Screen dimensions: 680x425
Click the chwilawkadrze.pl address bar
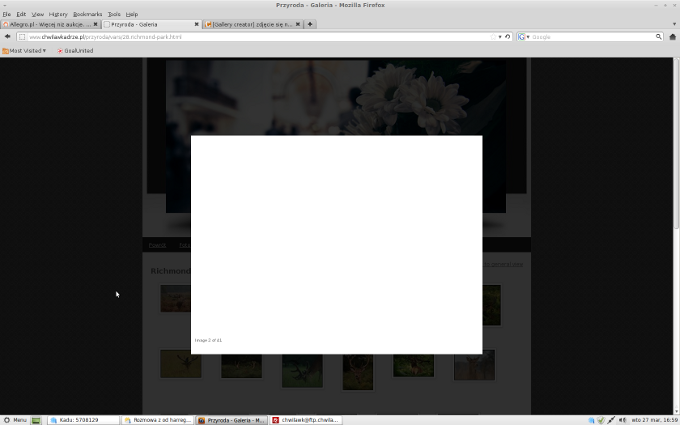tap(250, 37)
